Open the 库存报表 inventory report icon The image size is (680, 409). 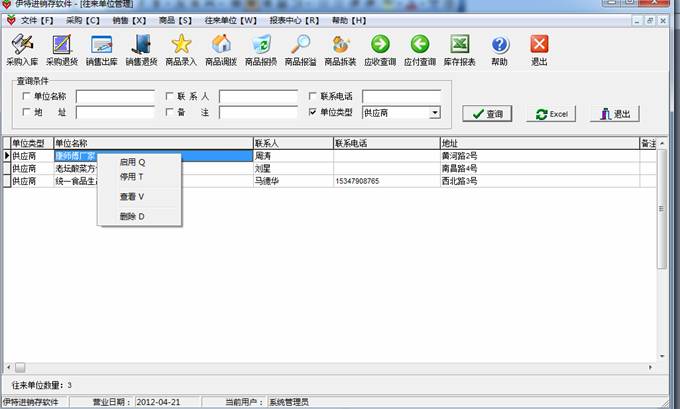point(459,49)
